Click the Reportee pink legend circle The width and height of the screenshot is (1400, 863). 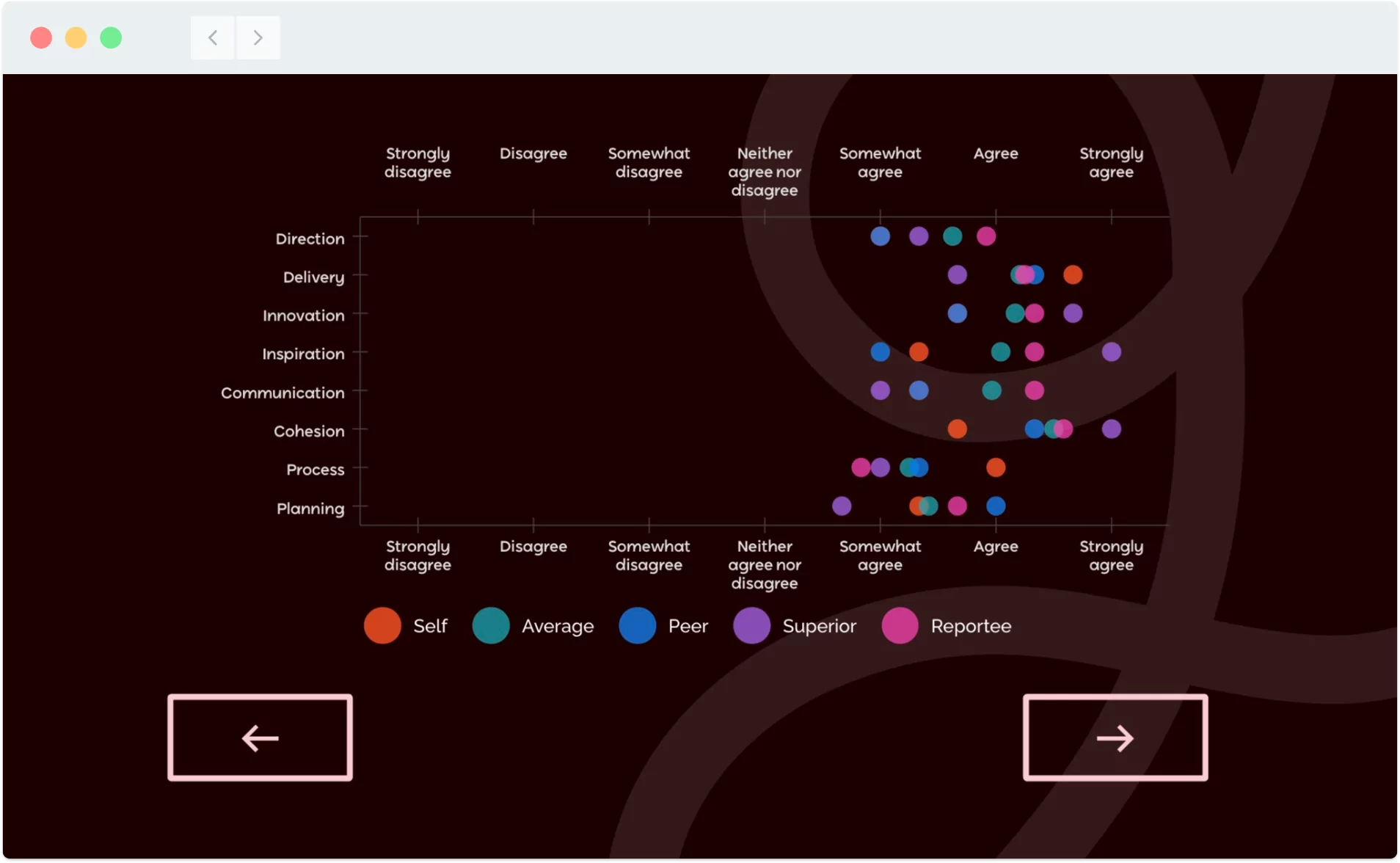[900, 626]
